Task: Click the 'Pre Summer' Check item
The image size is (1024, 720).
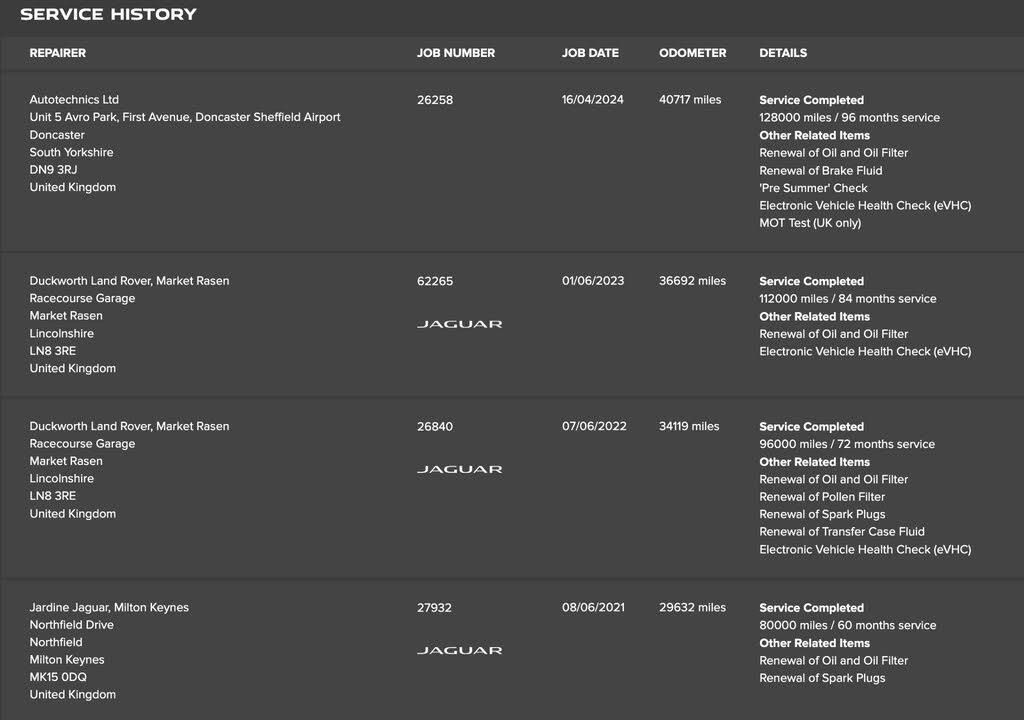Action: pos(813,188)
